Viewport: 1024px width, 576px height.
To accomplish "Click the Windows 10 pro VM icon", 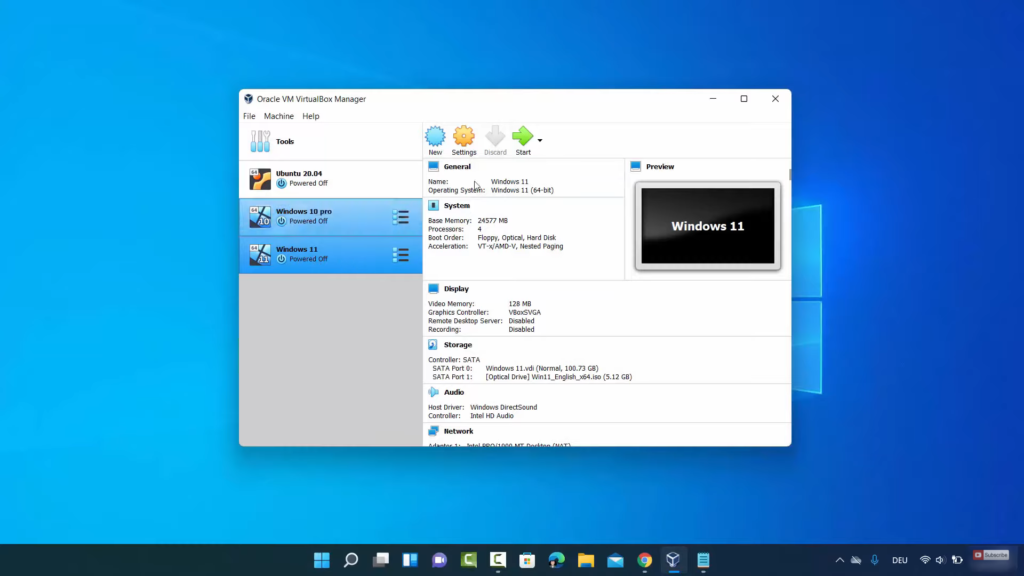I will [x=260, y=217].
